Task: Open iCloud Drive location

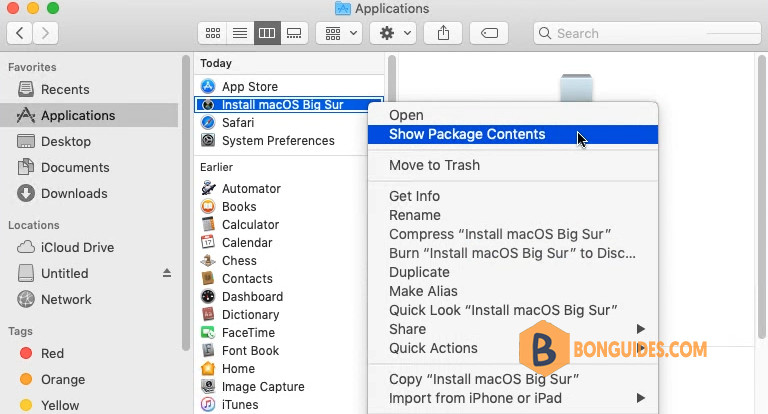Action: point(89,247)
